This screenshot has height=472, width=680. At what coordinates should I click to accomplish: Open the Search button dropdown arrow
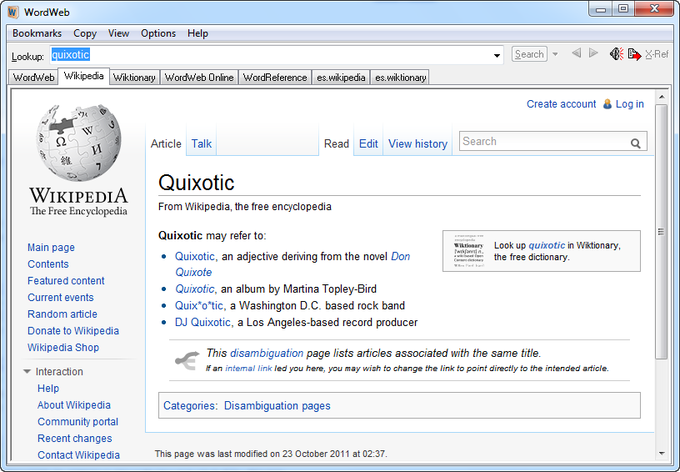coord(555,55)
